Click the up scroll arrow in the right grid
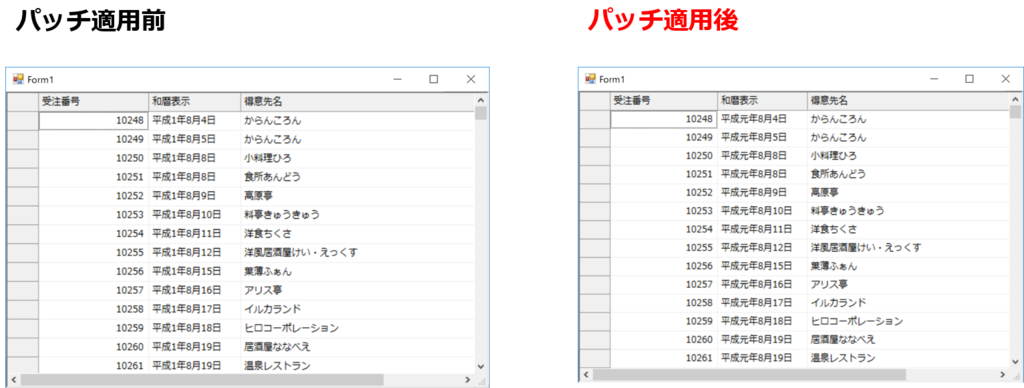This screenshot has width=1024, height=388. [x=1016, y=99]
